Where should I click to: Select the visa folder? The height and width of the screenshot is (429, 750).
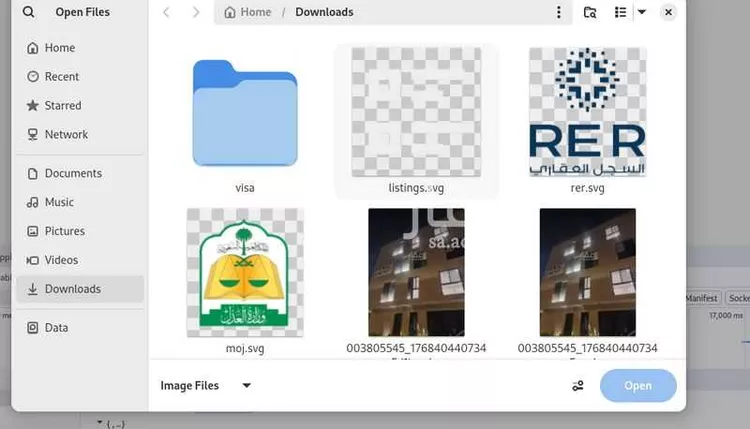pos(245,113)
